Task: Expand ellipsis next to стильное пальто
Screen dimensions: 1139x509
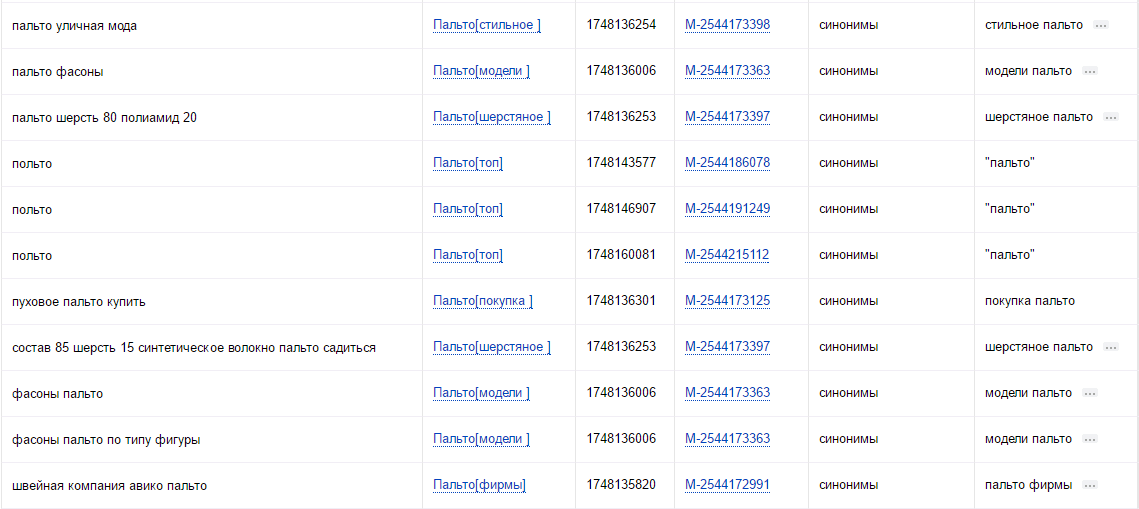Action: (x=1101, y=25)
